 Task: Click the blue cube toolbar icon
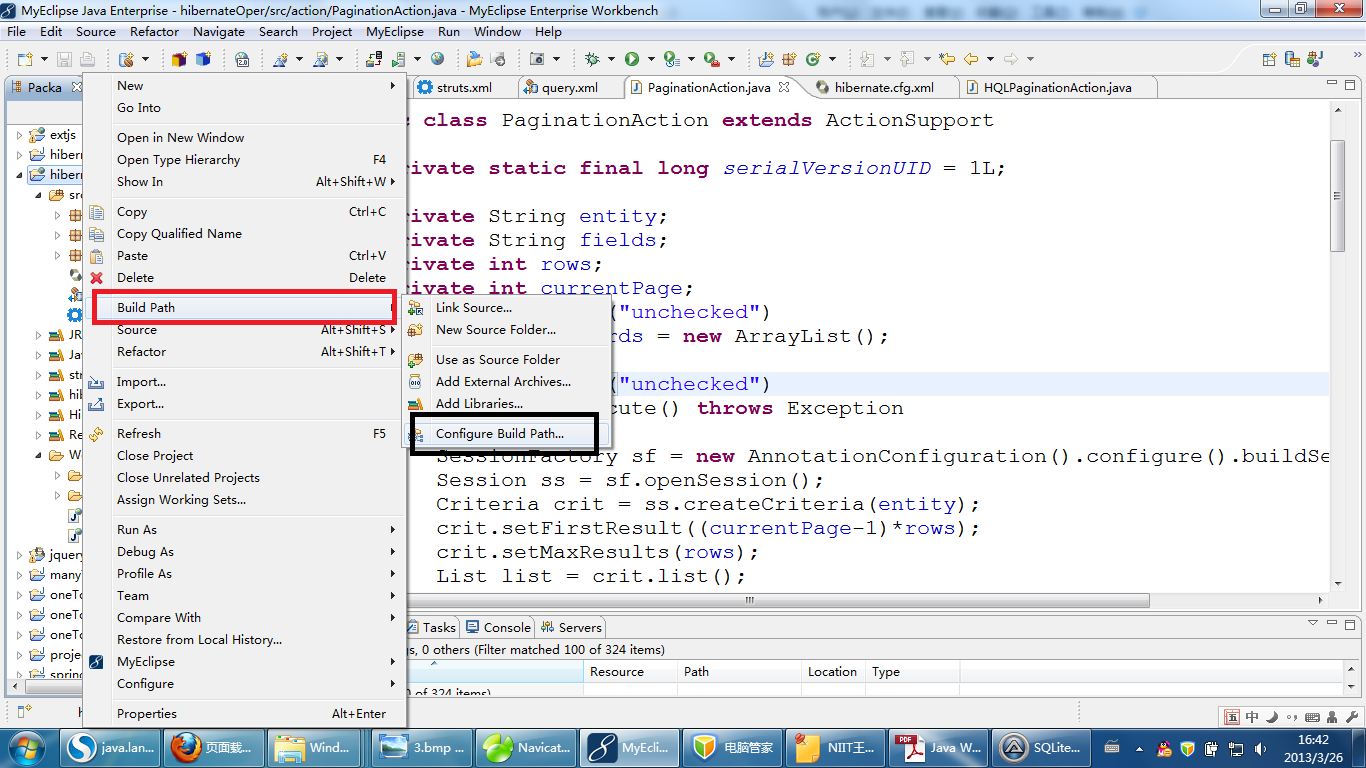[x=203, y=59]
